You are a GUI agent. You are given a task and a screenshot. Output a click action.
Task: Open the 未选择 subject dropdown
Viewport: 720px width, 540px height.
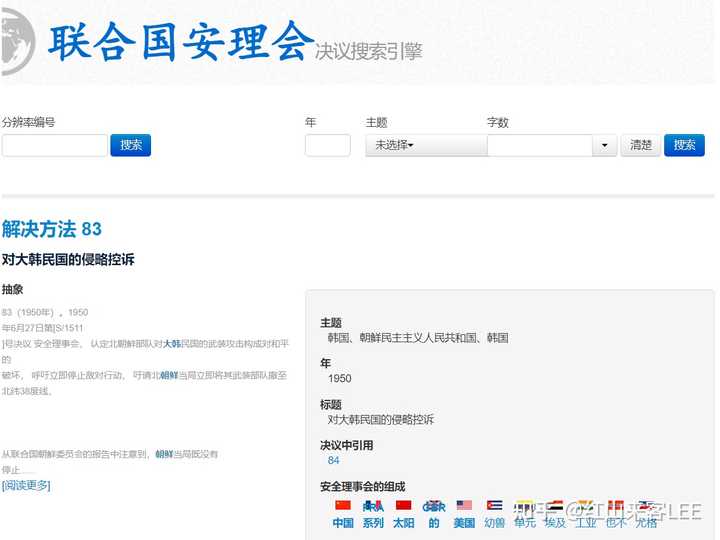426,145
